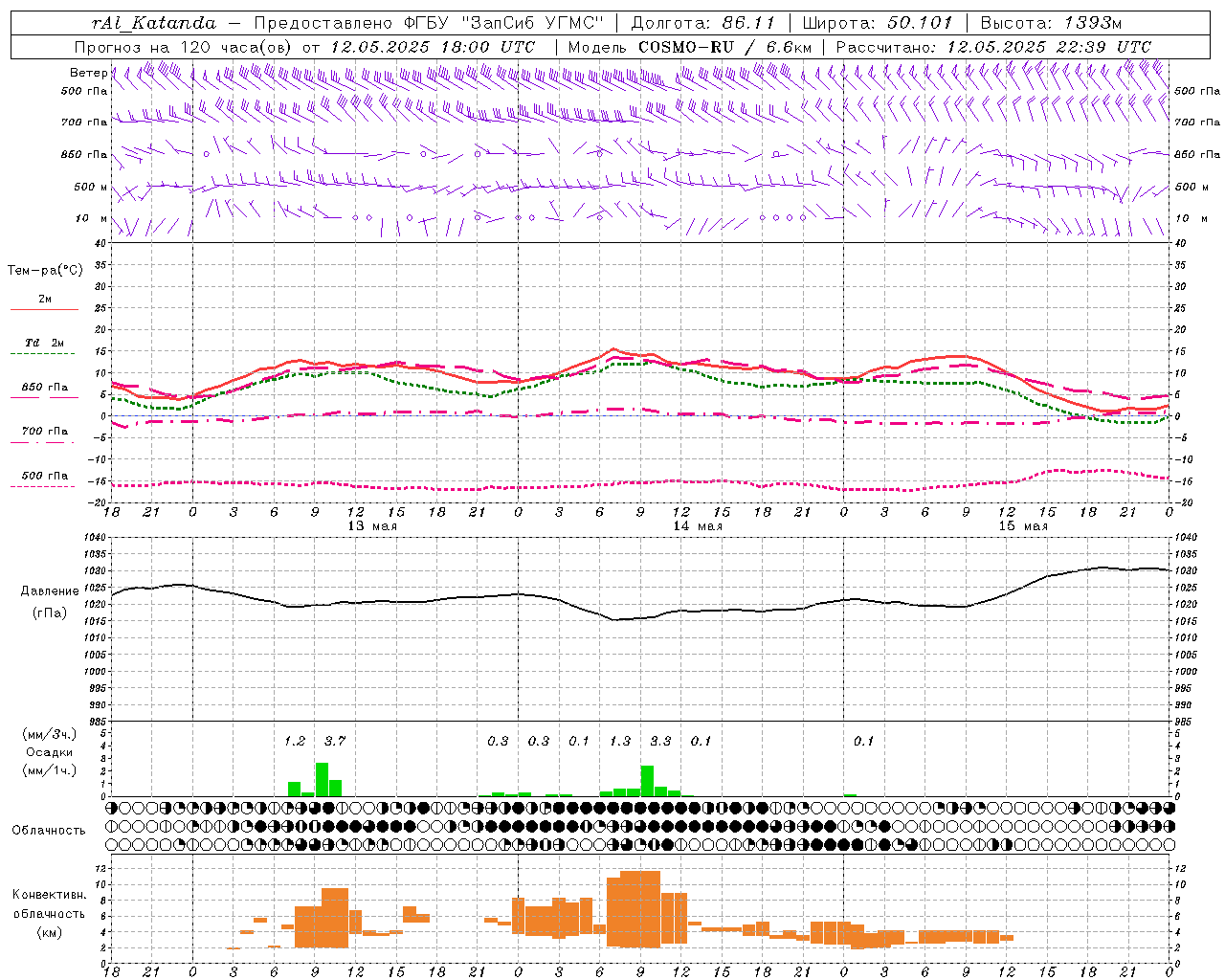Click the precipitation value '3.7'

[x=334, y=741]
